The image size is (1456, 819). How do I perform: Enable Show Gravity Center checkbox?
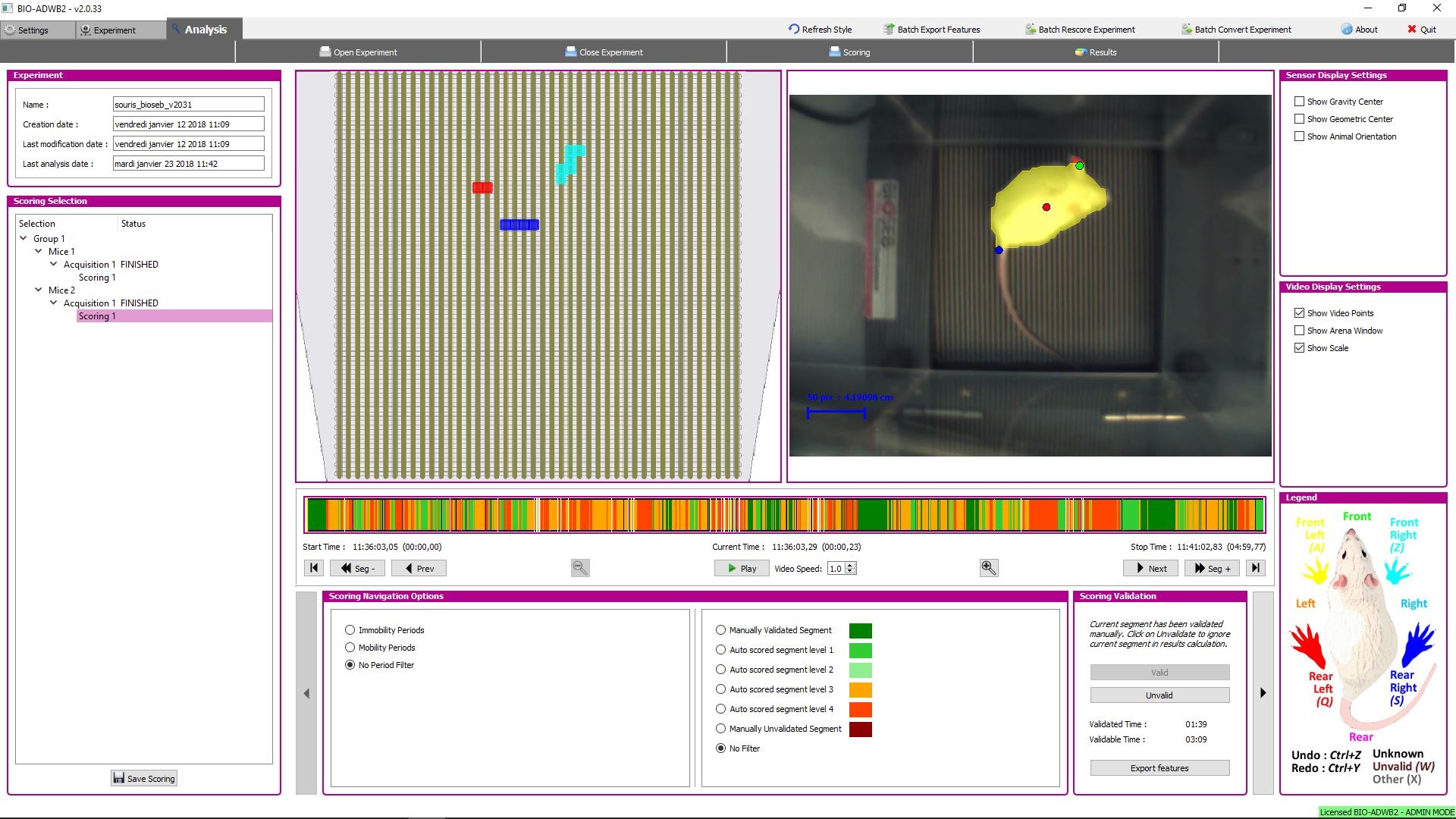click(x=1299, y=102)
